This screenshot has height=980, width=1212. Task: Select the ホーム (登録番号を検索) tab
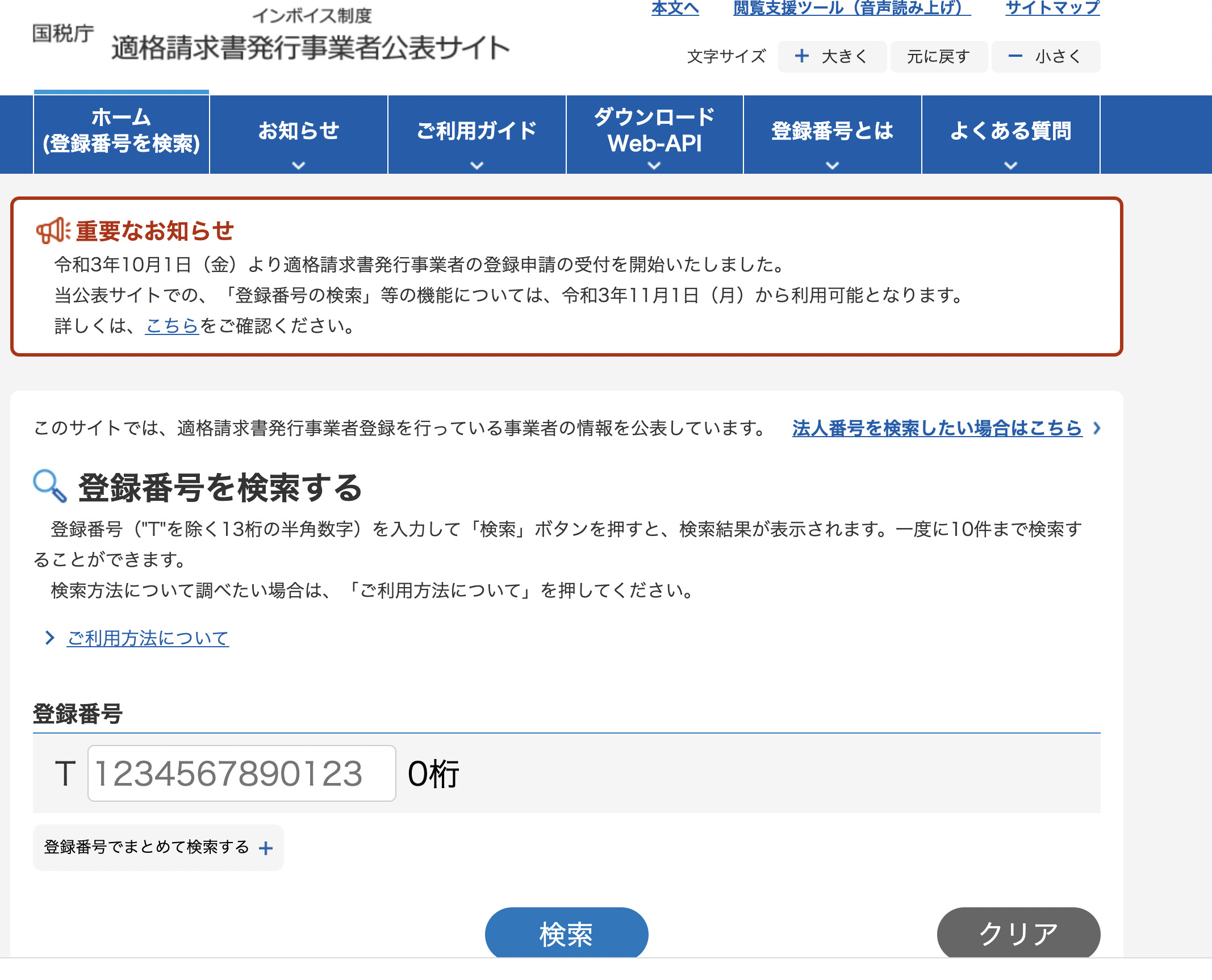click(x=122, y=131)
